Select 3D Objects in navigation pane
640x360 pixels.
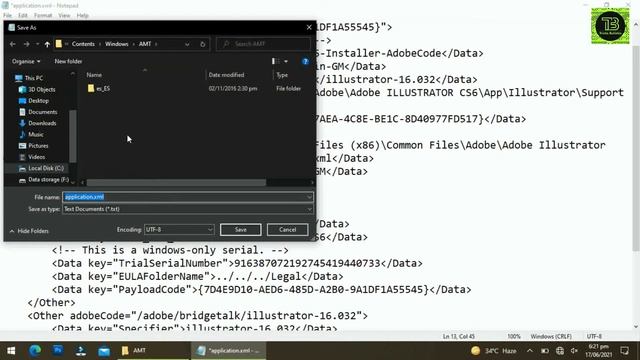[41, 89]
